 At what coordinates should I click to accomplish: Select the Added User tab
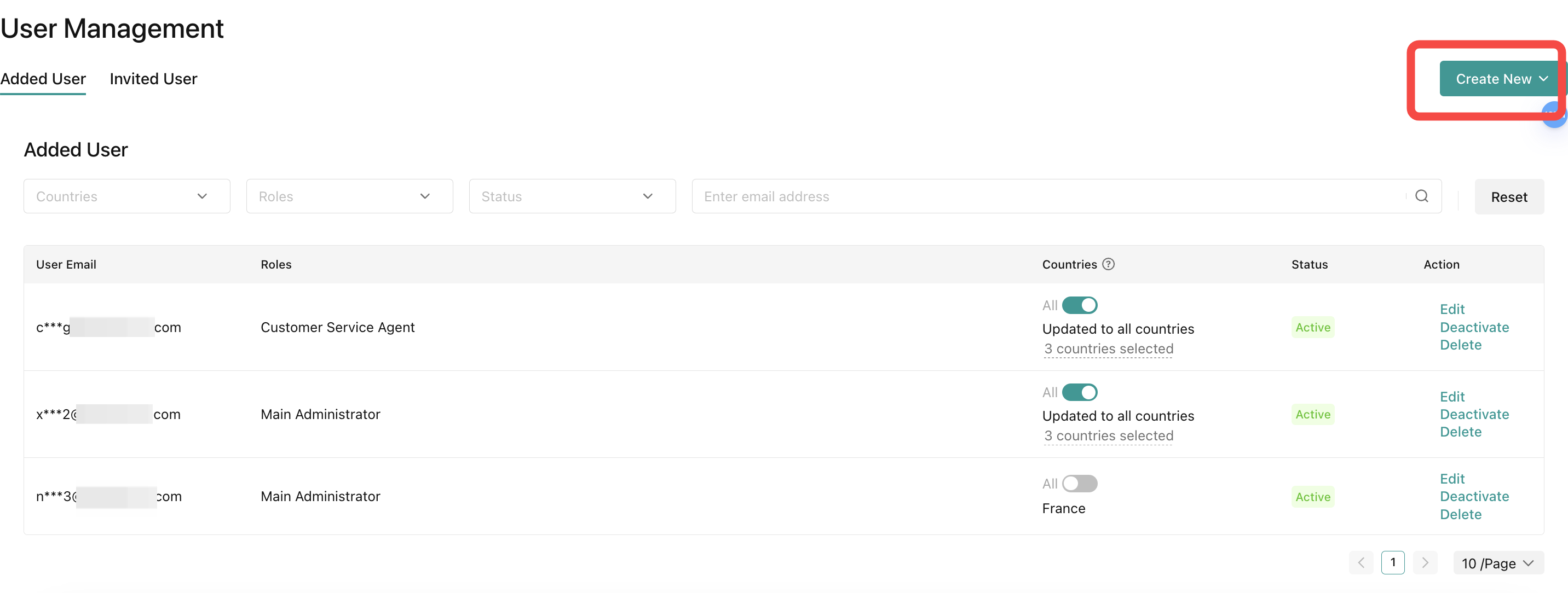pyautogui.click(x=43, y=78)
